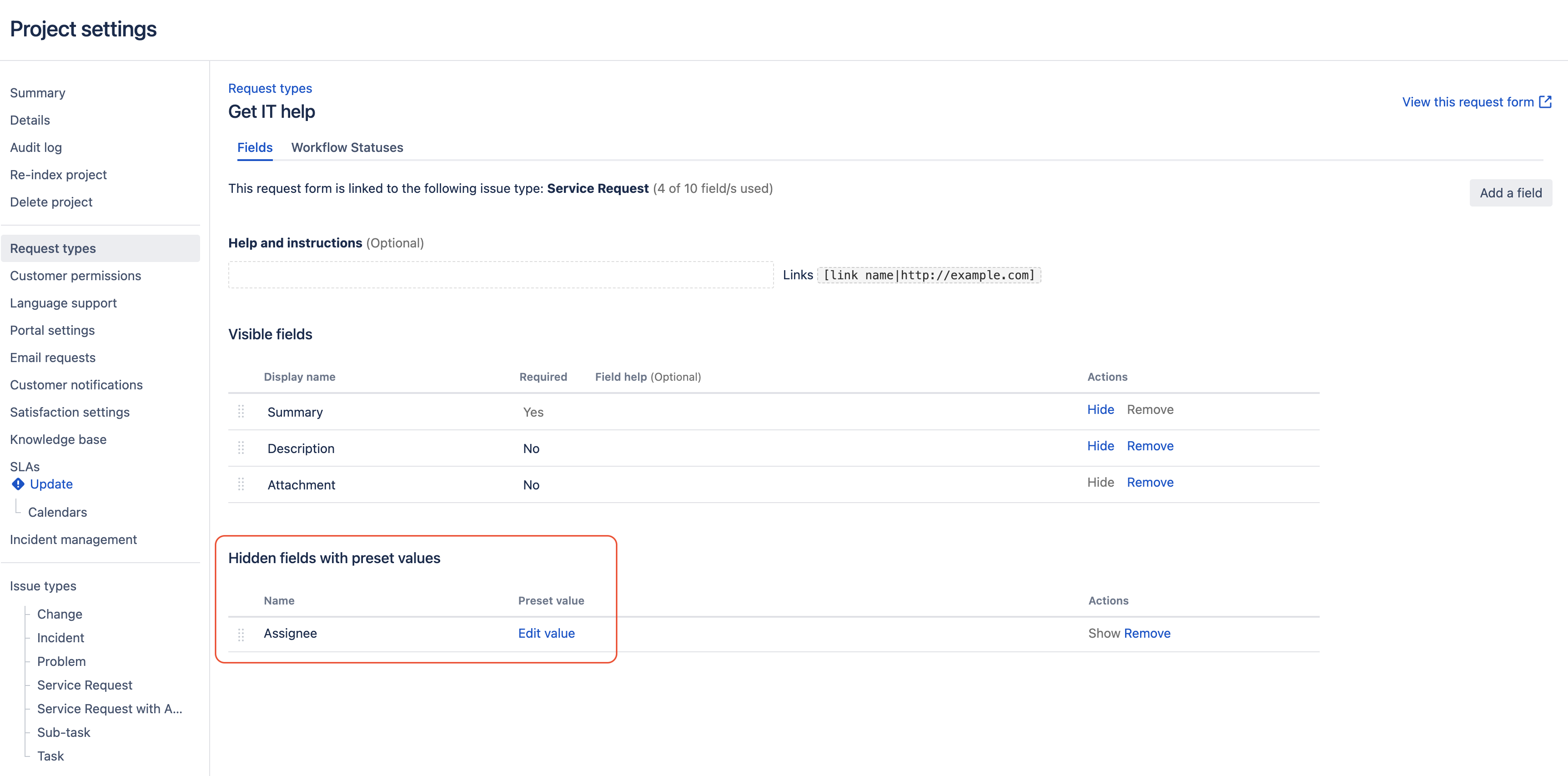Click the drag handle for Assignee row
The width and height of the screenshot is (1568, 776).
241,635
